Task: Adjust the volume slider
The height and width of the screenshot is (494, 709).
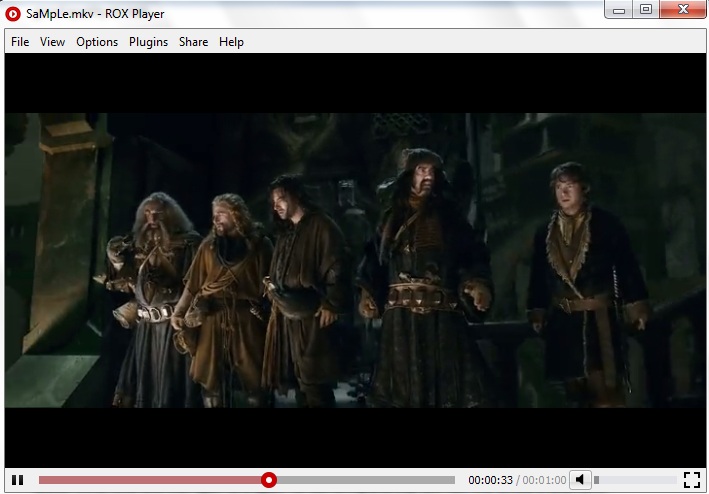Action: 635,480
